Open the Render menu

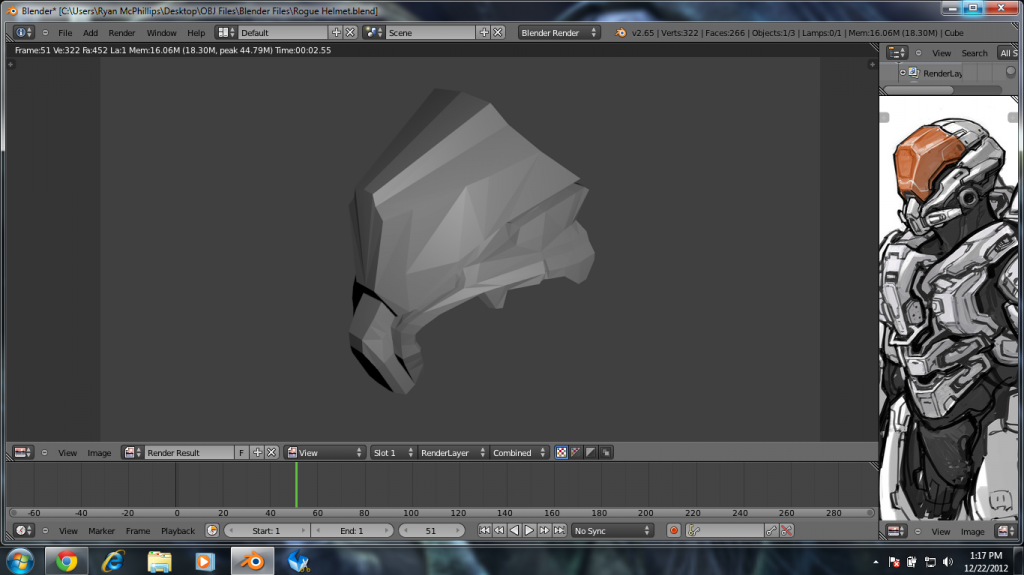click(122, 32)
